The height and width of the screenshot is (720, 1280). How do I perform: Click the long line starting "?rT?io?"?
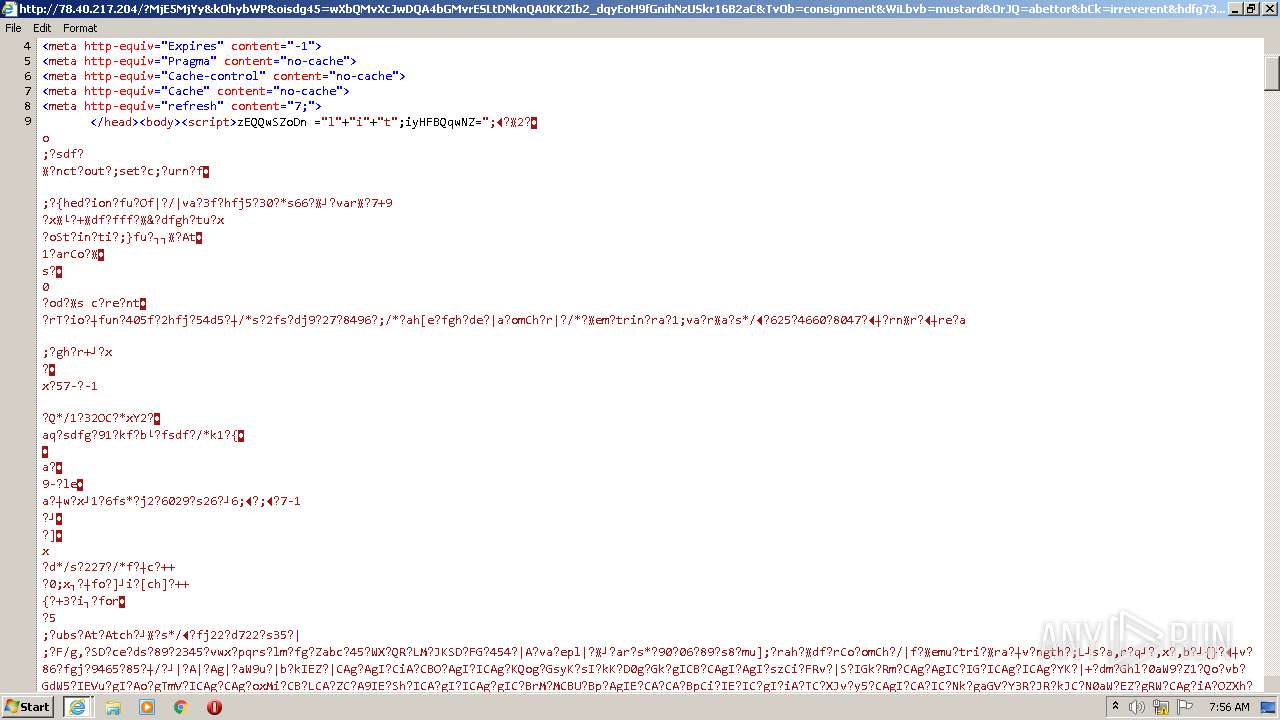[x=504, y=320]
